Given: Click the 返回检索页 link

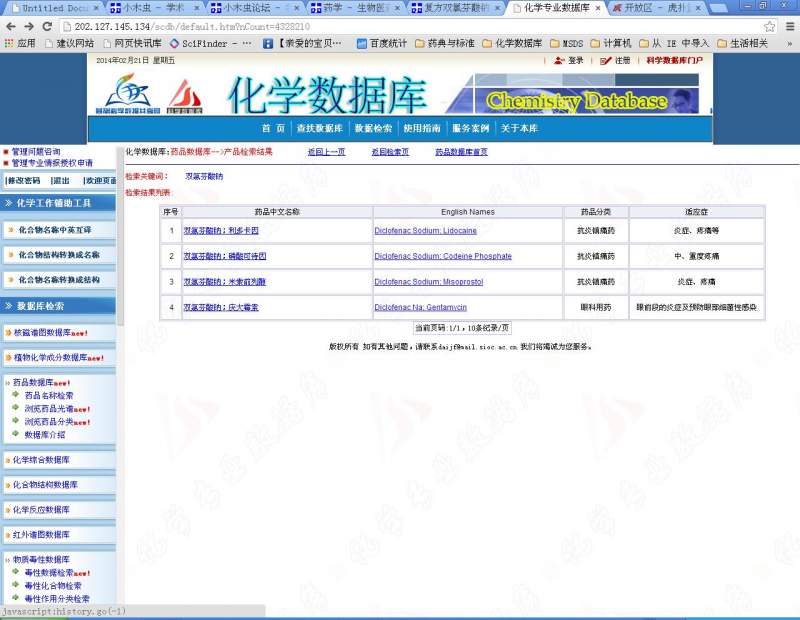Looking at the screenshot, I should pyautogui.click(x=390, y=152).
